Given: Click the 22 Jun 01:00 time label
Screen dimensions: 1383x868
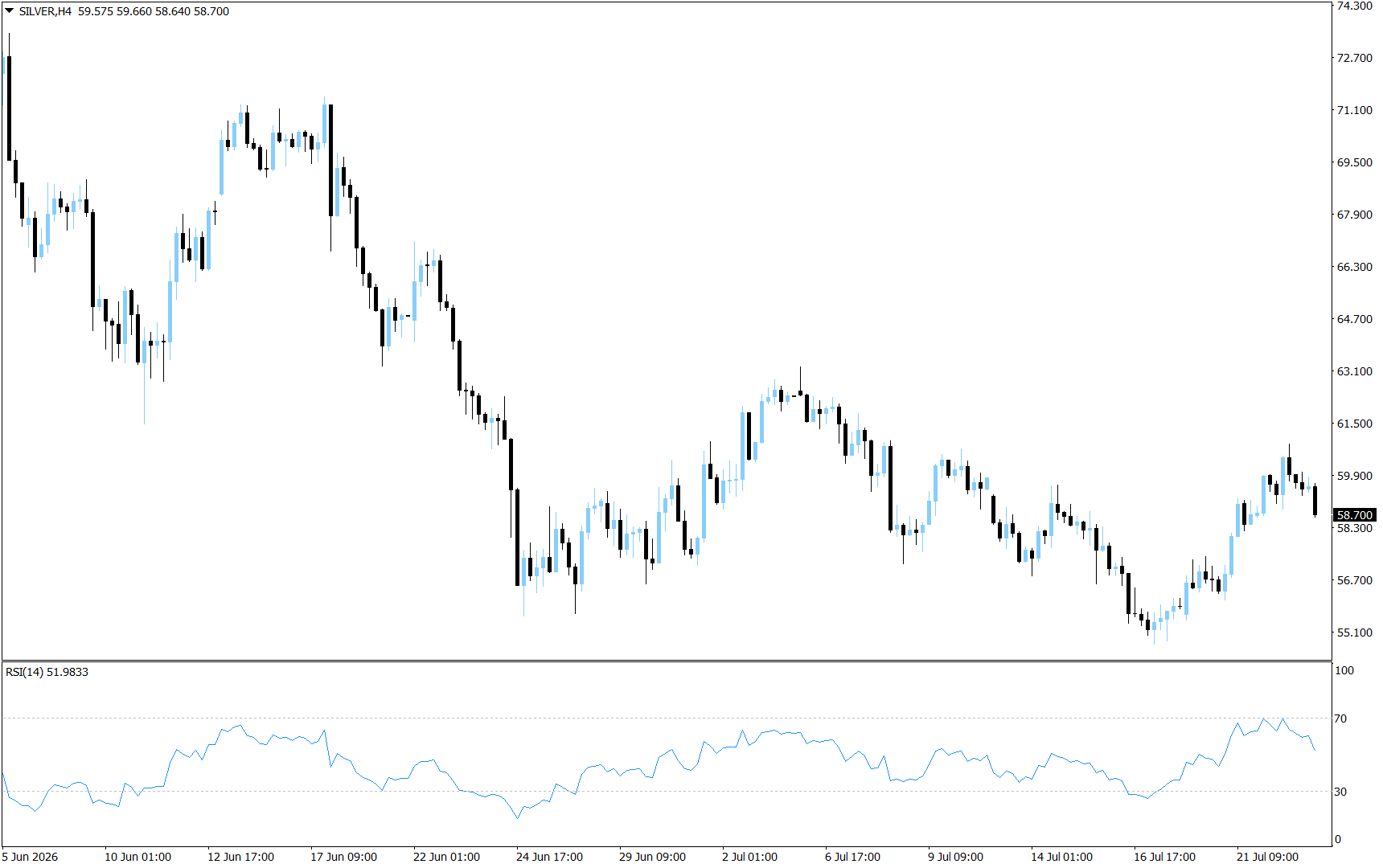Looking at the screenshot, I should [446, 857].
